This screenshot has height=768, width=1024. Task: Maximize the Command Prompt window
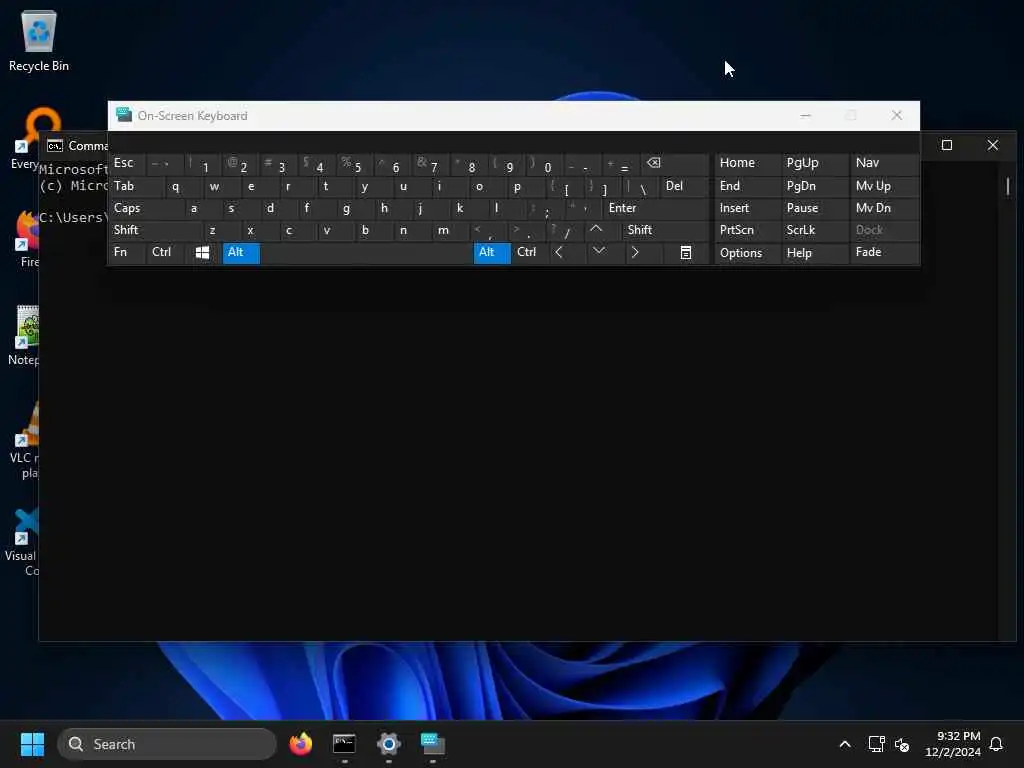(x=947, y=145)
